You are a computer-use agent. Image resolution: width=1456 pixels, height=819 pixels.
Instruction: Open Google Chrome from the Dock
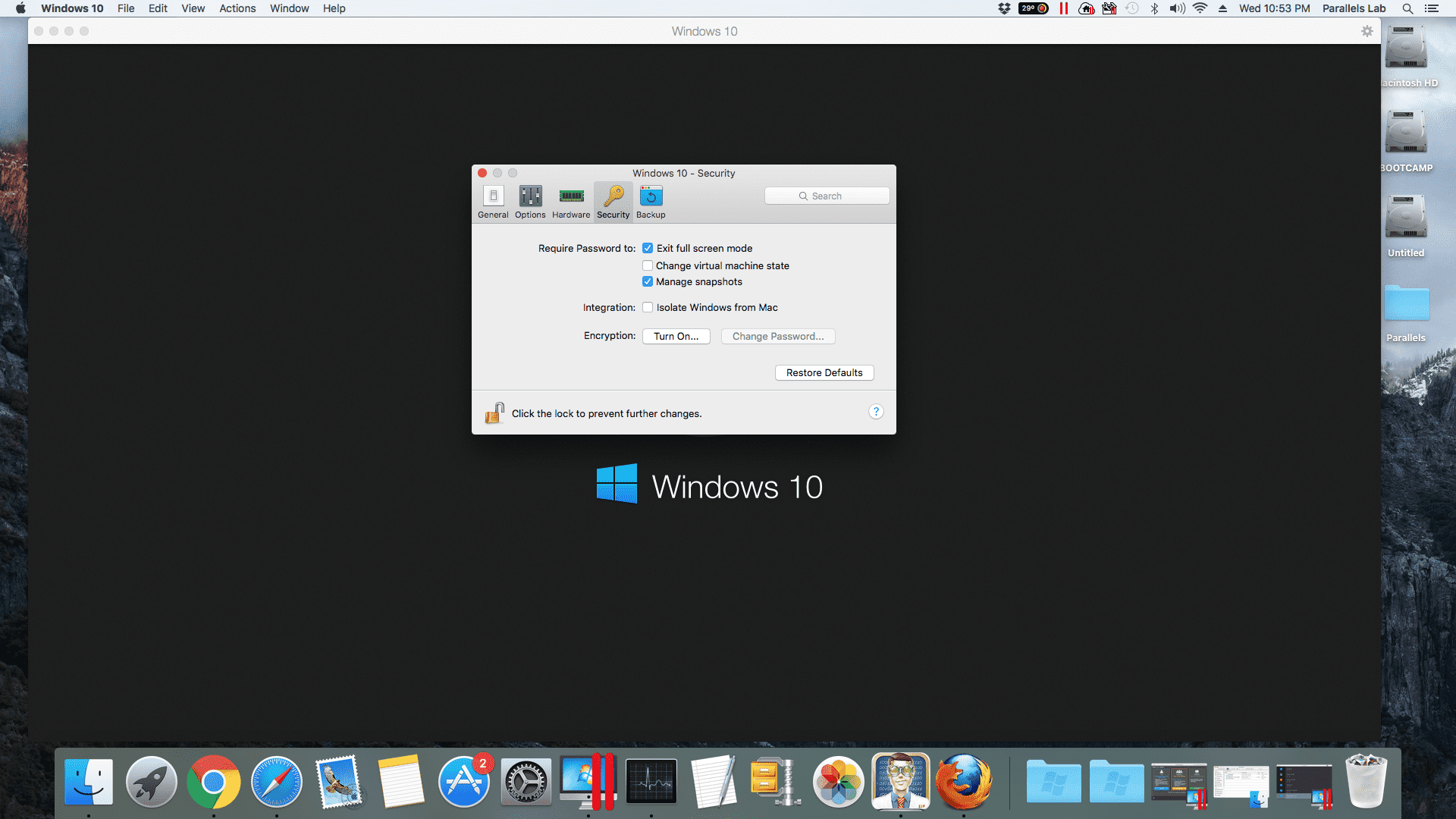[x=214, y=781]
